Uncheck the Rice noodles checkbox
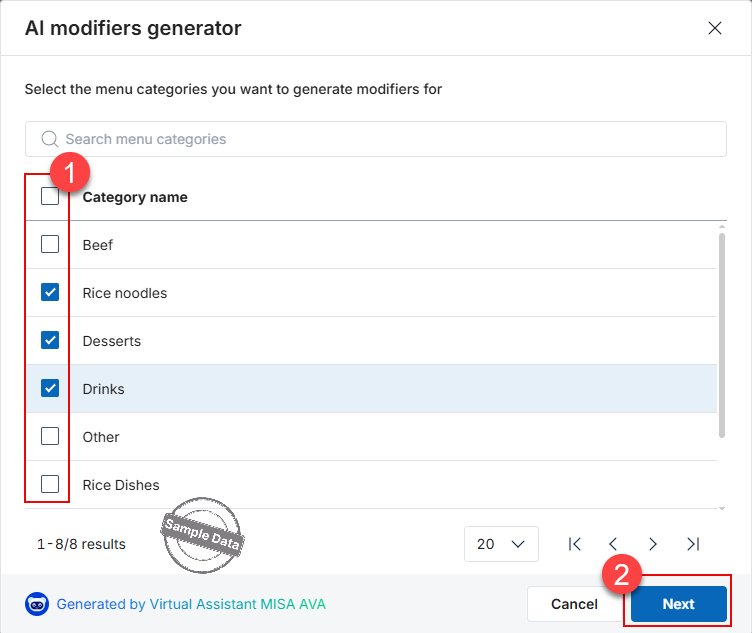The image size is (752, 633). point(50,292)
